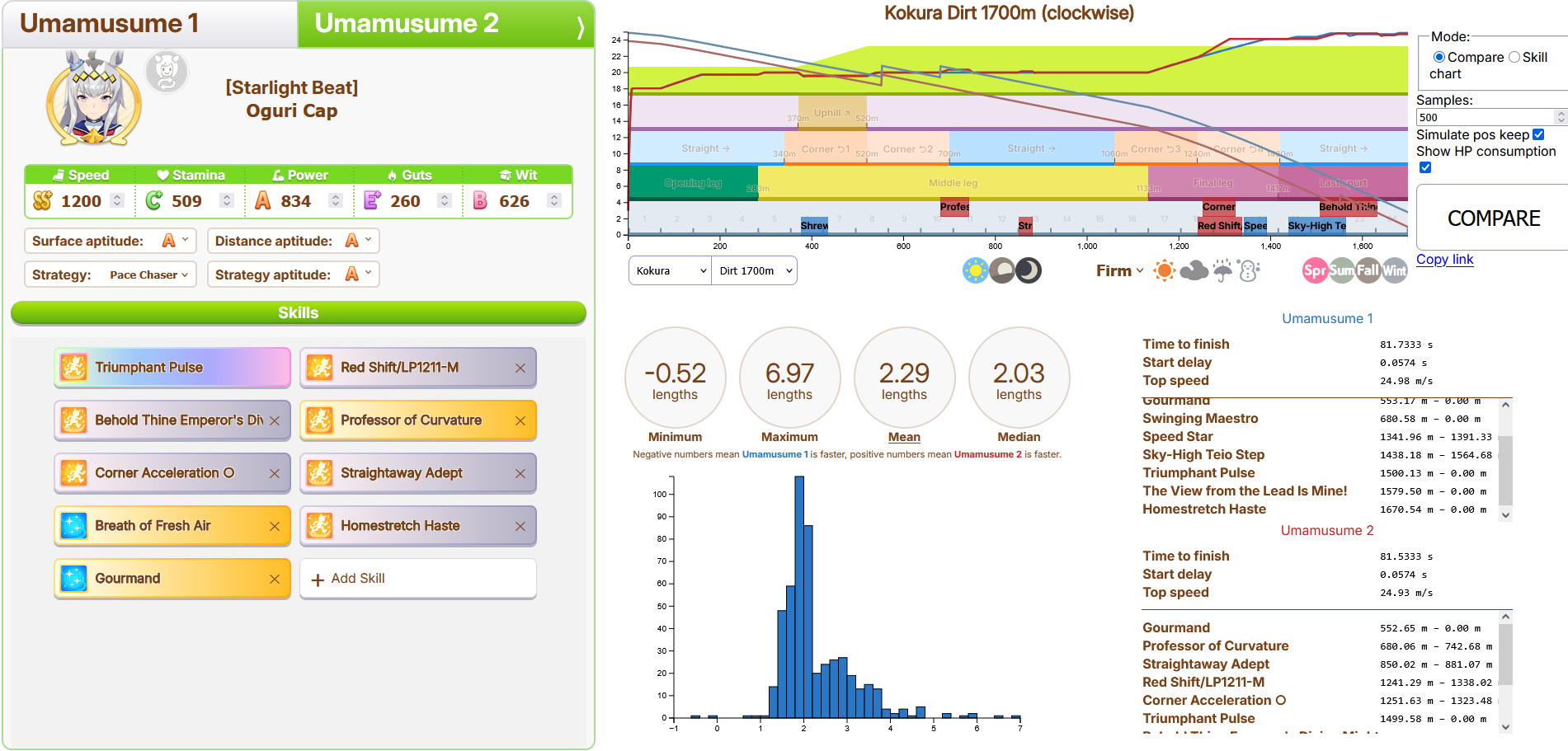Image resolution: width=1568 pixels, height=751 pixels.
Task: Adjust Wit stat stepper
Action: [554, 200]
